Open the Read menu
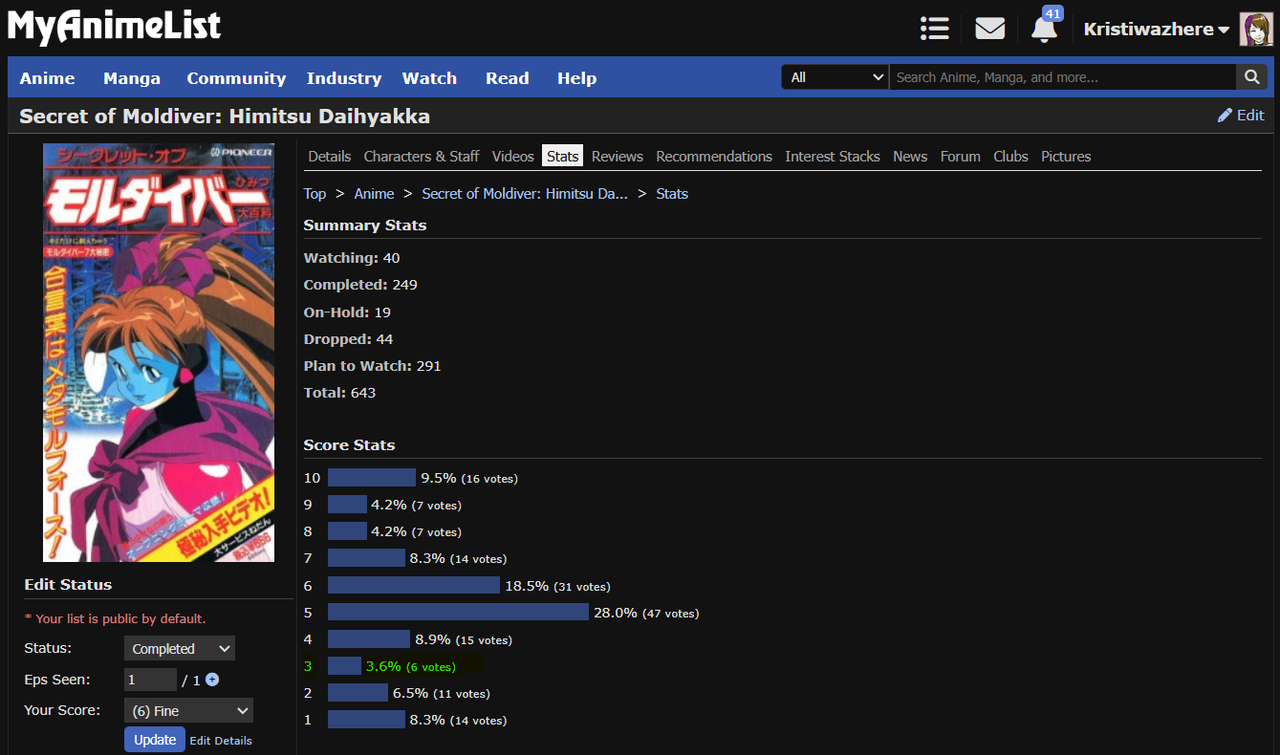 pos(507,78)
